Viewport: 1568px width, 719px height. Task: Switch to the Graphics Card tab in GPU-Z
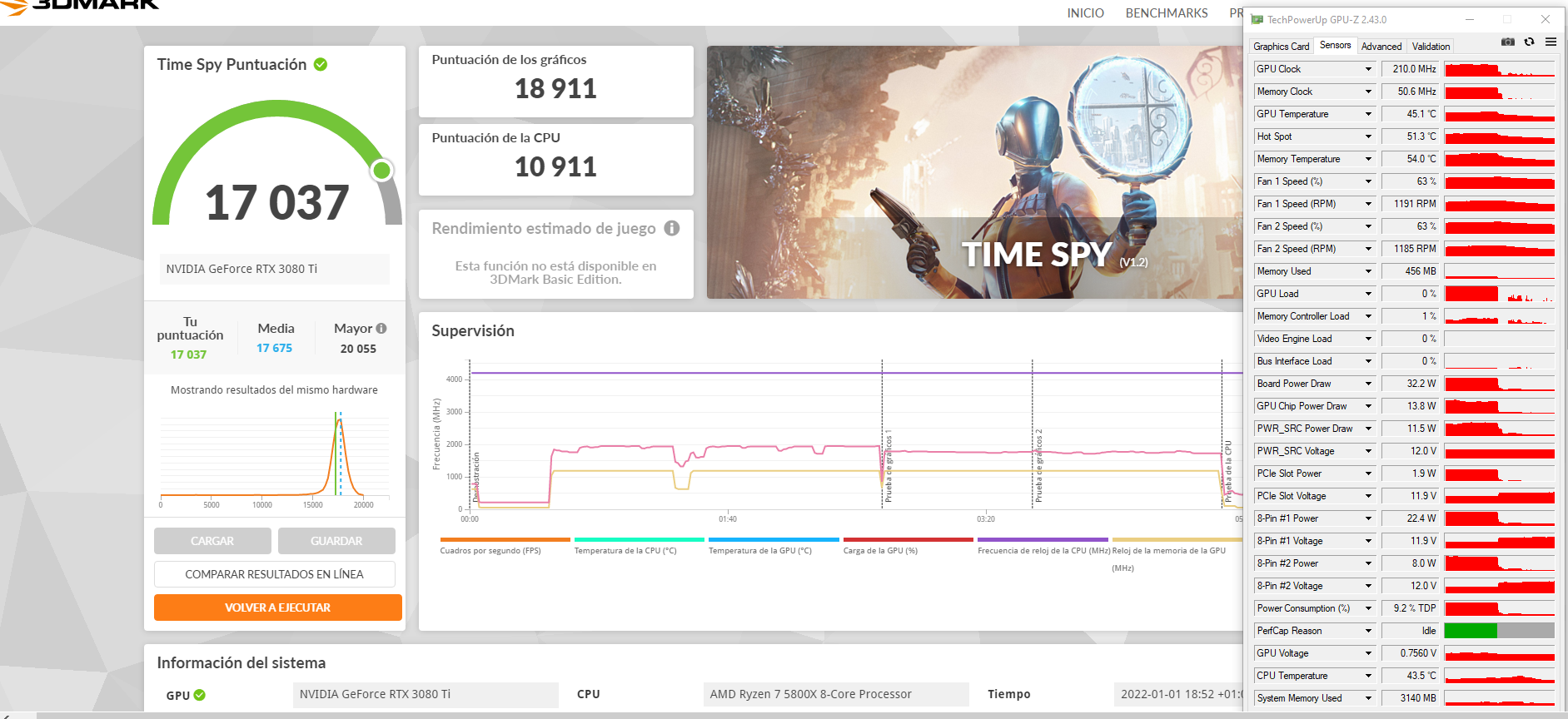(1281, 47)
